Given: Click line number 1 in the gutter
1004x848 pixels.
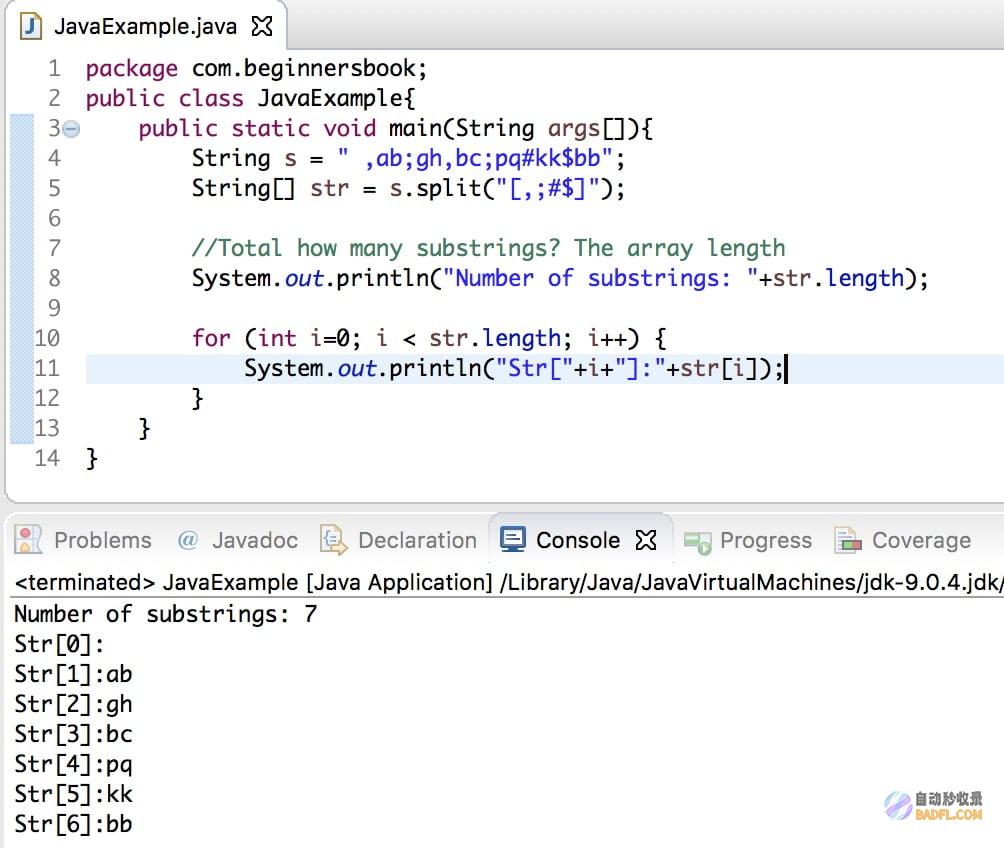Looking at the screenshot, I should coord(54,68).
